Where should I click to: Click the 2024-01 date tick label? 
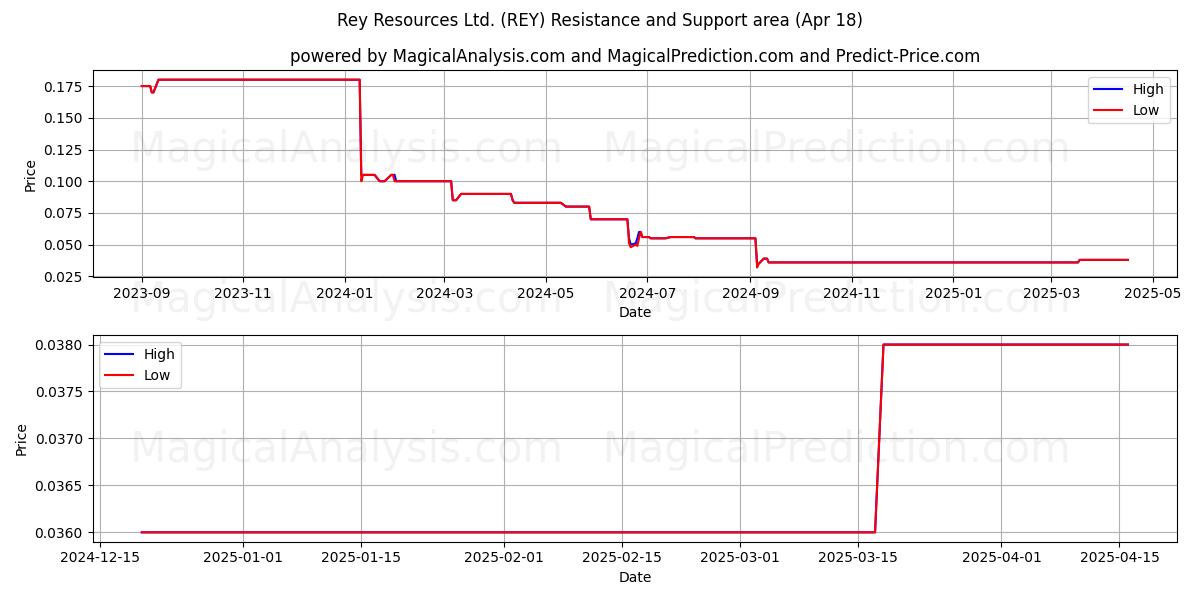pyautogui.click(x=344, y=293)
